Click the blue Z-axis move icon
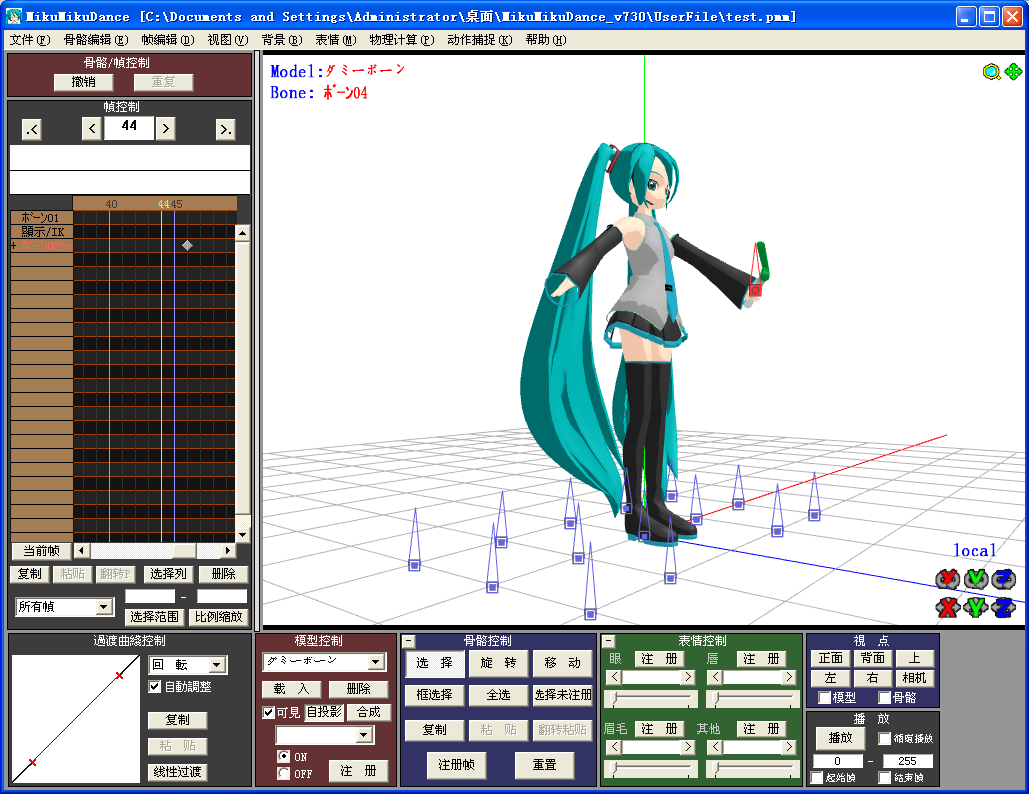 pos(1003,607)
